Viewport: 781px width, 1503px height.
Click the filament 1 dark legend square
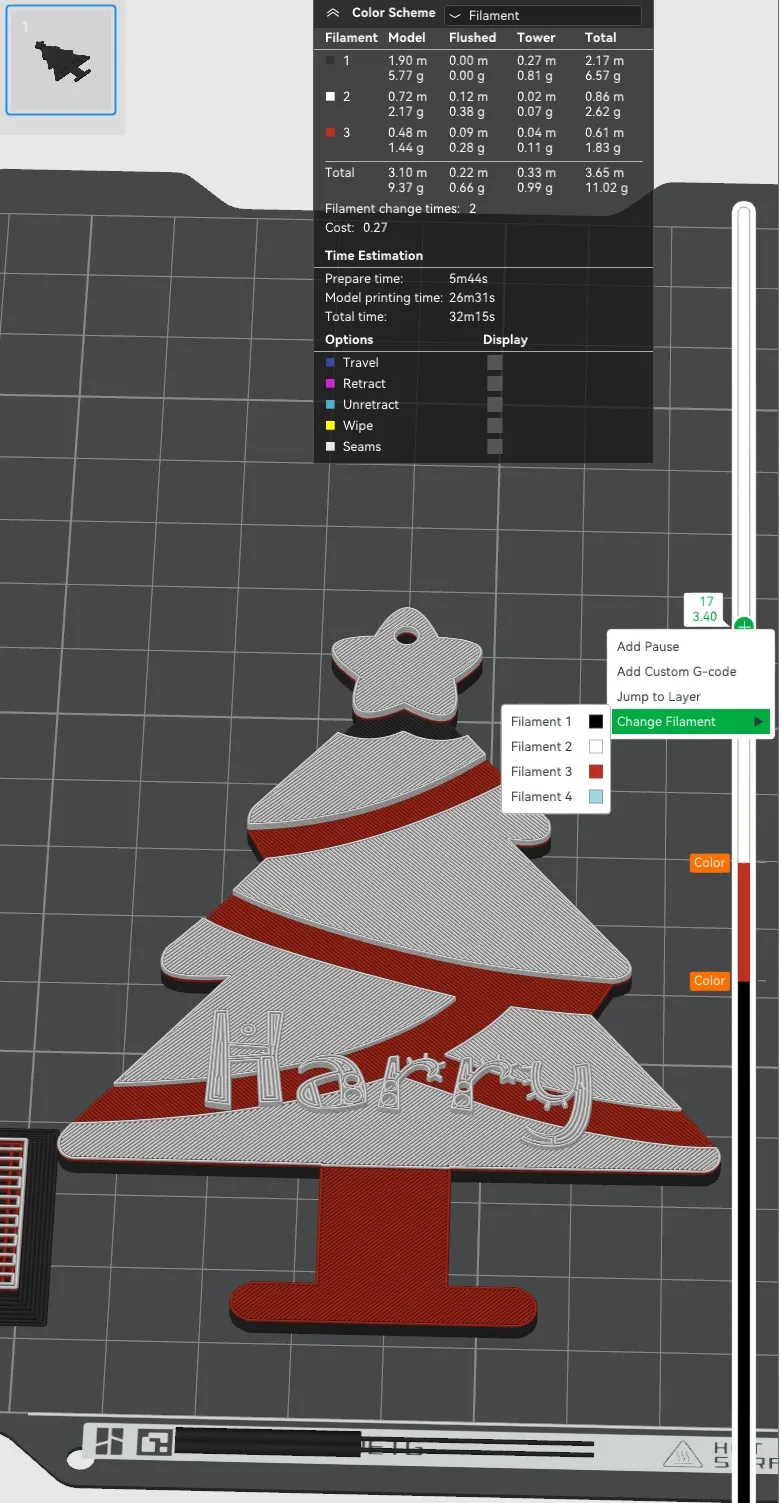point(331,61)
